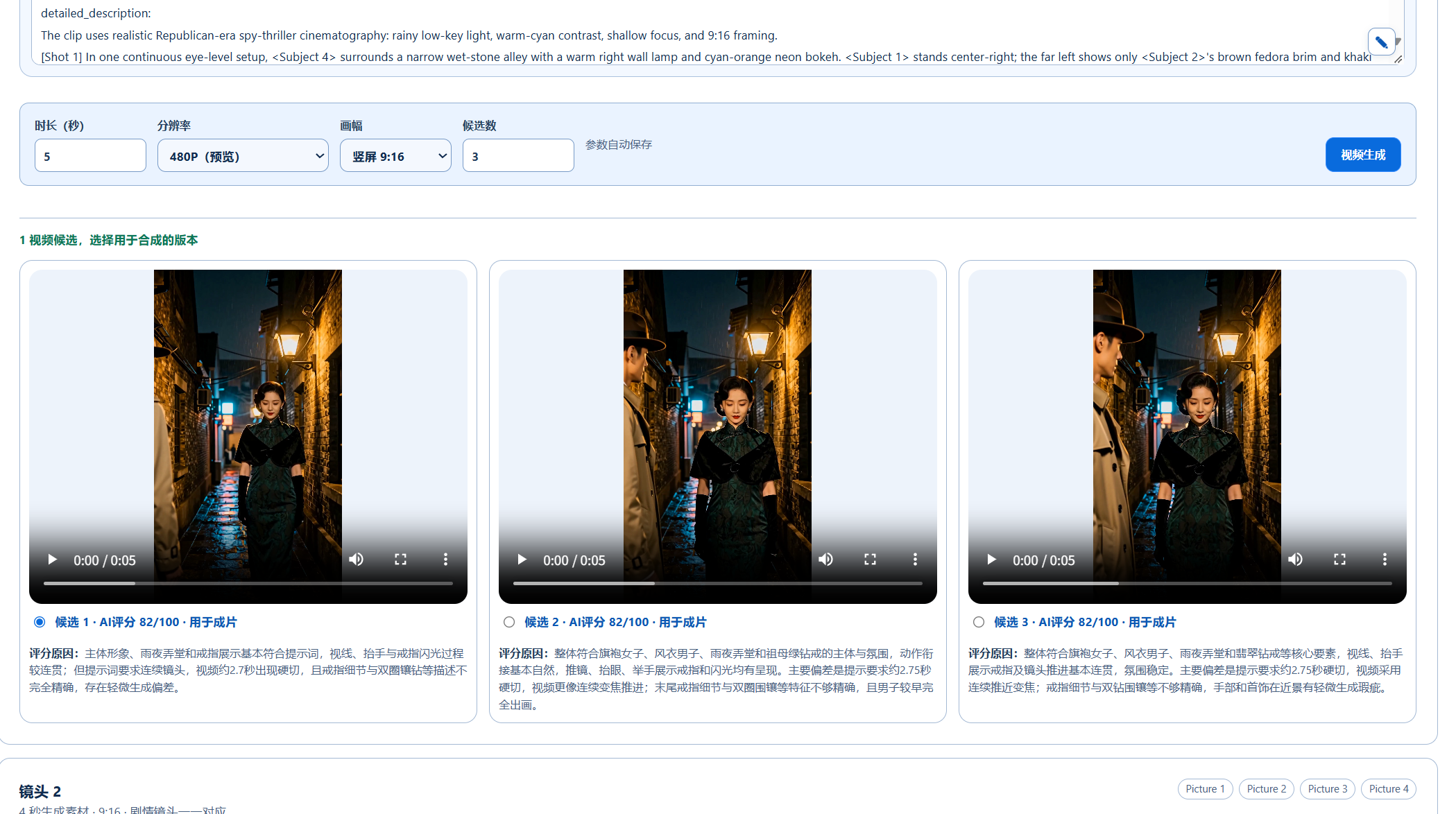Image resolution: width=1456 pixels, height=814 pixels.
Task: Mute candidate 1 video
Action: pos(356,560)
